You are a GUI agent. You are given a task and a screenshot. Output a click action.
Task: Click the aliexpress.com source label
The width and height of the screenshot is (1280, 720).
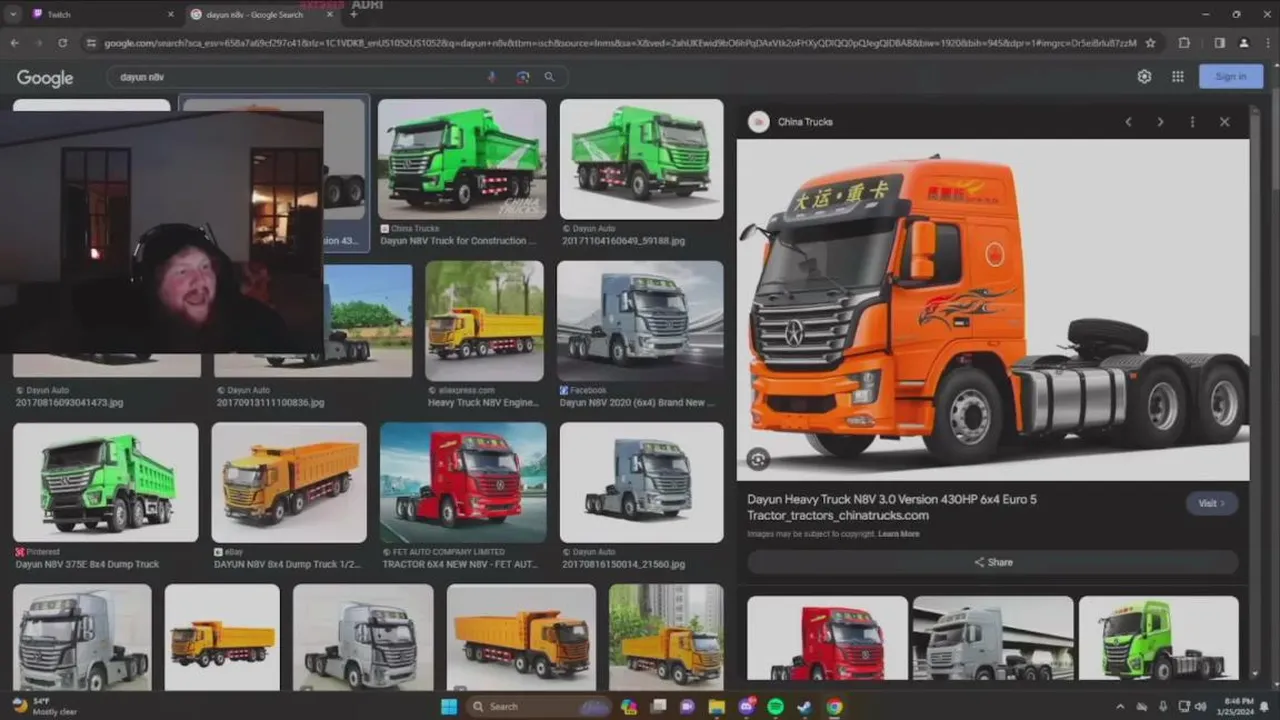pos(466,390)
